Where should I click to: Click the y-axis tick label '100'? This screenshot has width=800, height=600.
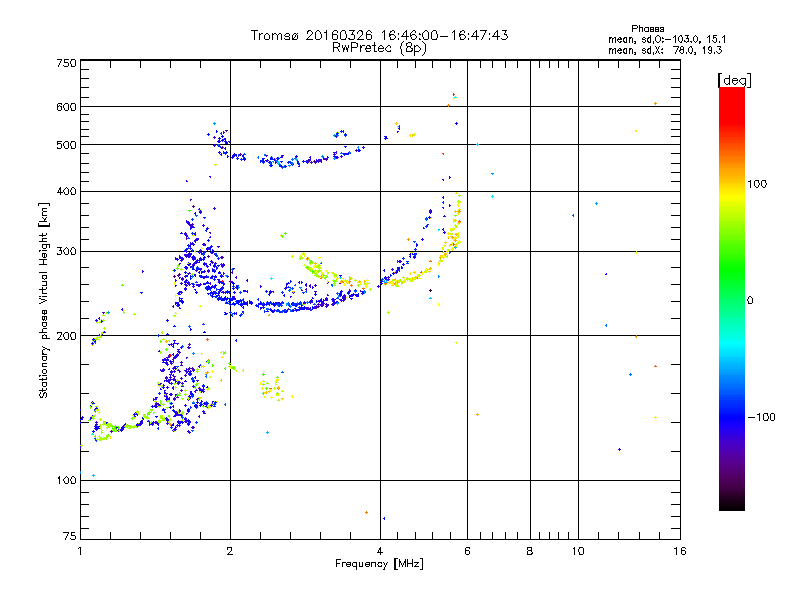[x=66, y=480]
